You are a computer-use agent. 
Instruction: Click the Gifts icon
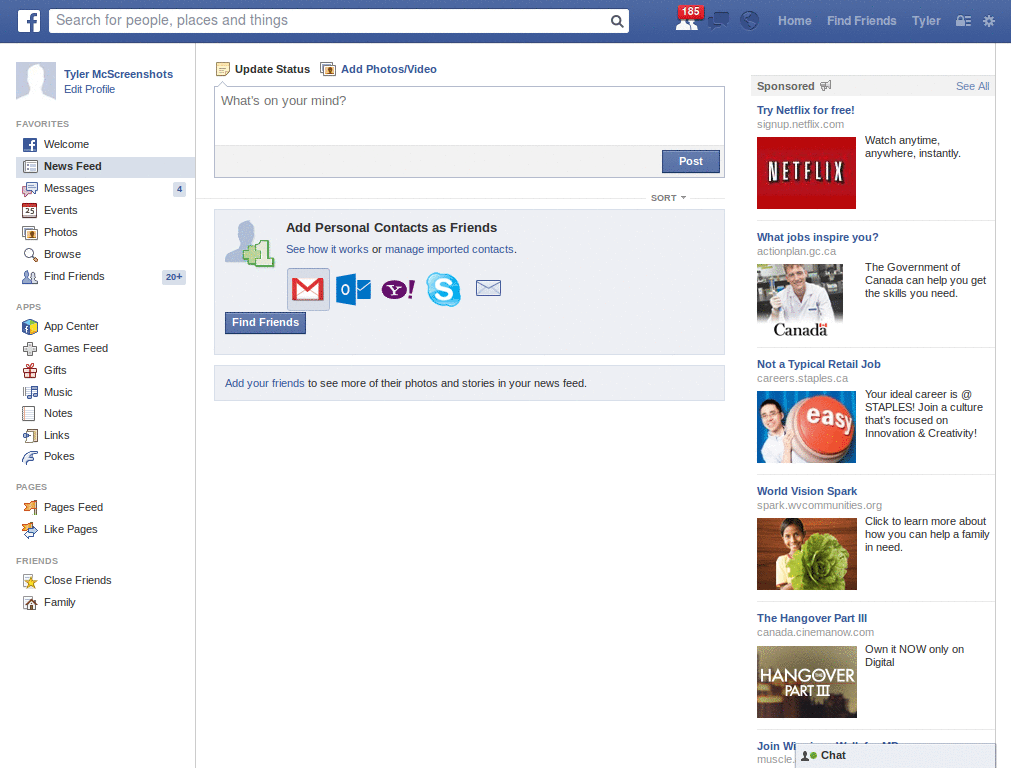(30, 370)
